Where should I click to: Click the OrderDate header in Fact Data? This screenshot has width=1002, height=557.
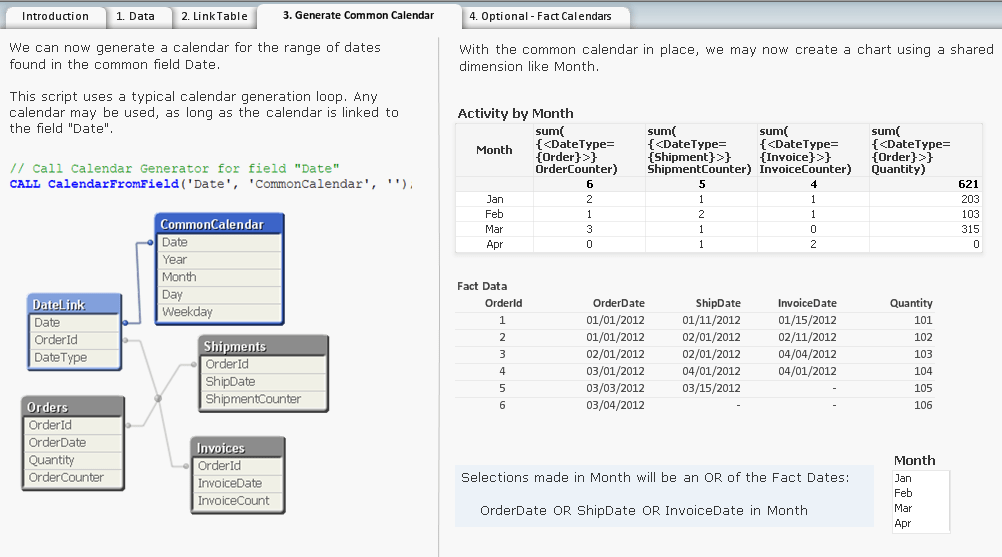pos(618,303)
